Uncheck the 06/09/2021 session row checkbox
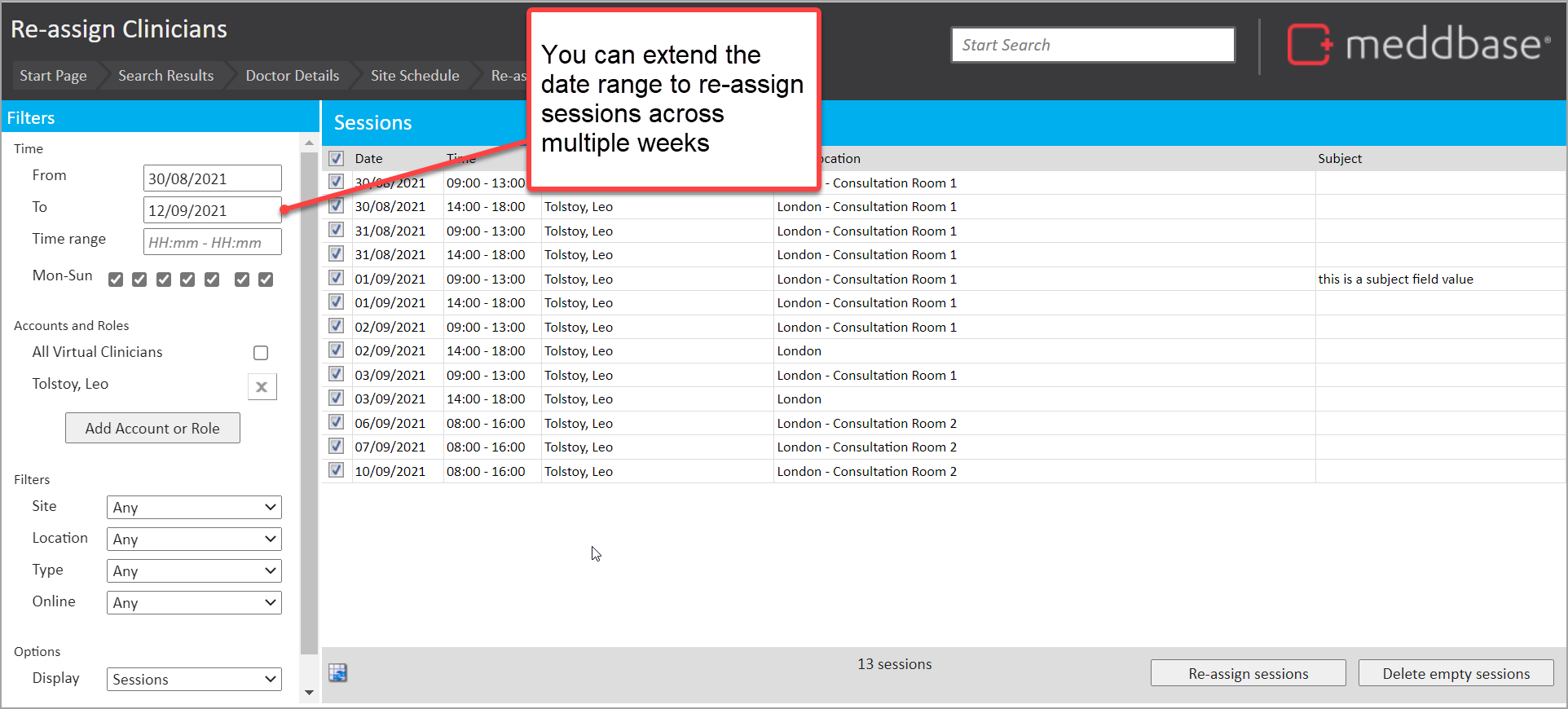The image size is (1568, 709). pos(337,423)
